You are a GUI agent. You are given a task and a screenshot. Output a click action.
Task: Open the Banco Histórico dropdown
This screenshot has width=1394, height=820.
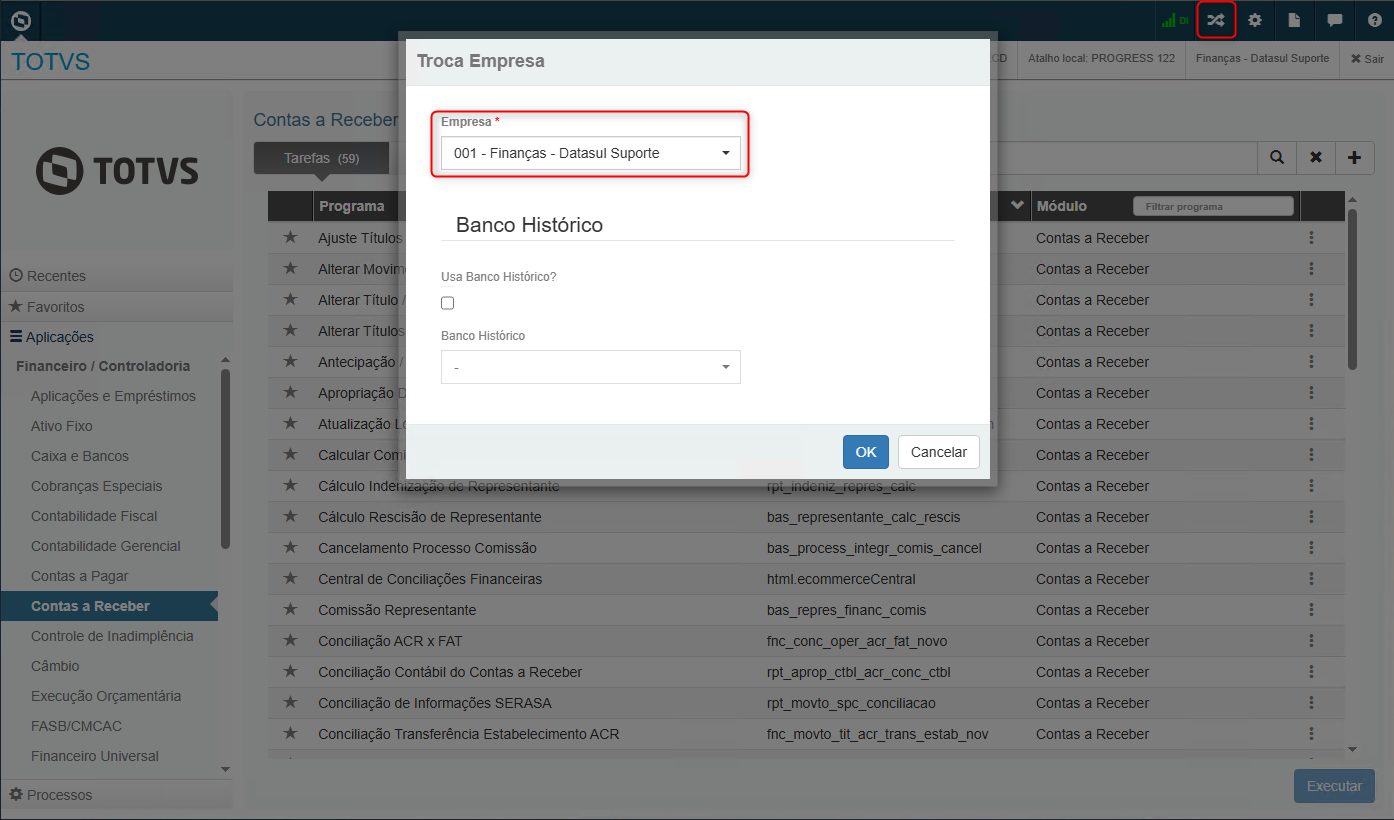(x=591, y=367)
